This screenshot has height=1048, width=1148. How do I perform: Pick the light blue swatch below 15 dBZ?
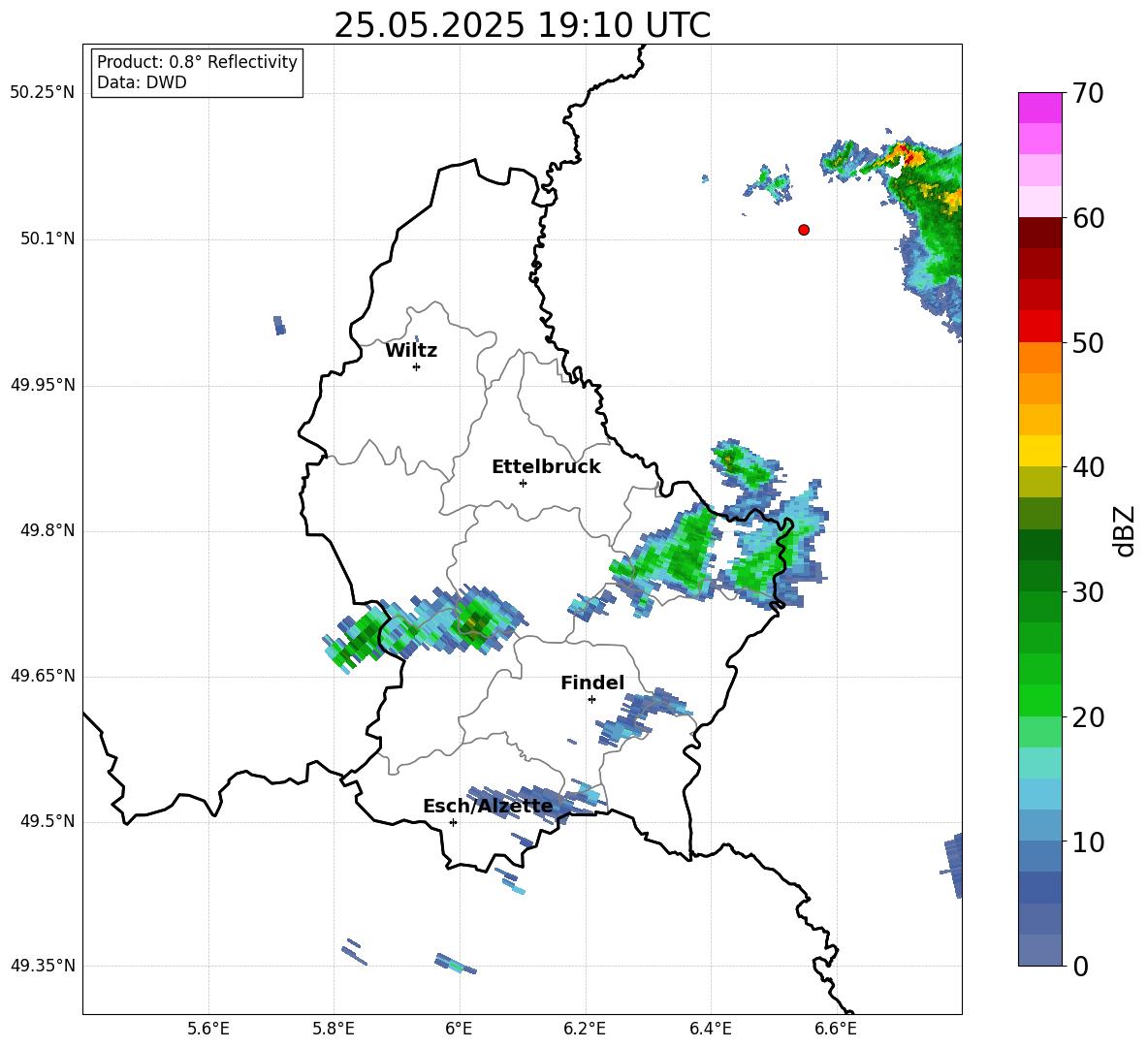click(1039, 794)
